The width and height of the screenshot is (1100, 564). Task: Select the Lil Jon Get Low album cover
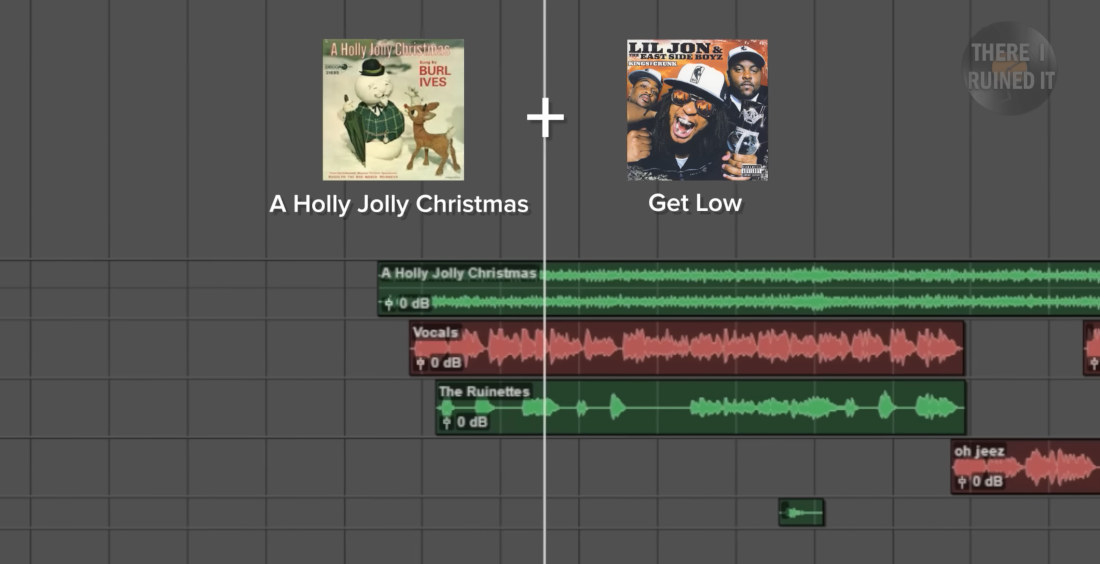pos(697,109)
